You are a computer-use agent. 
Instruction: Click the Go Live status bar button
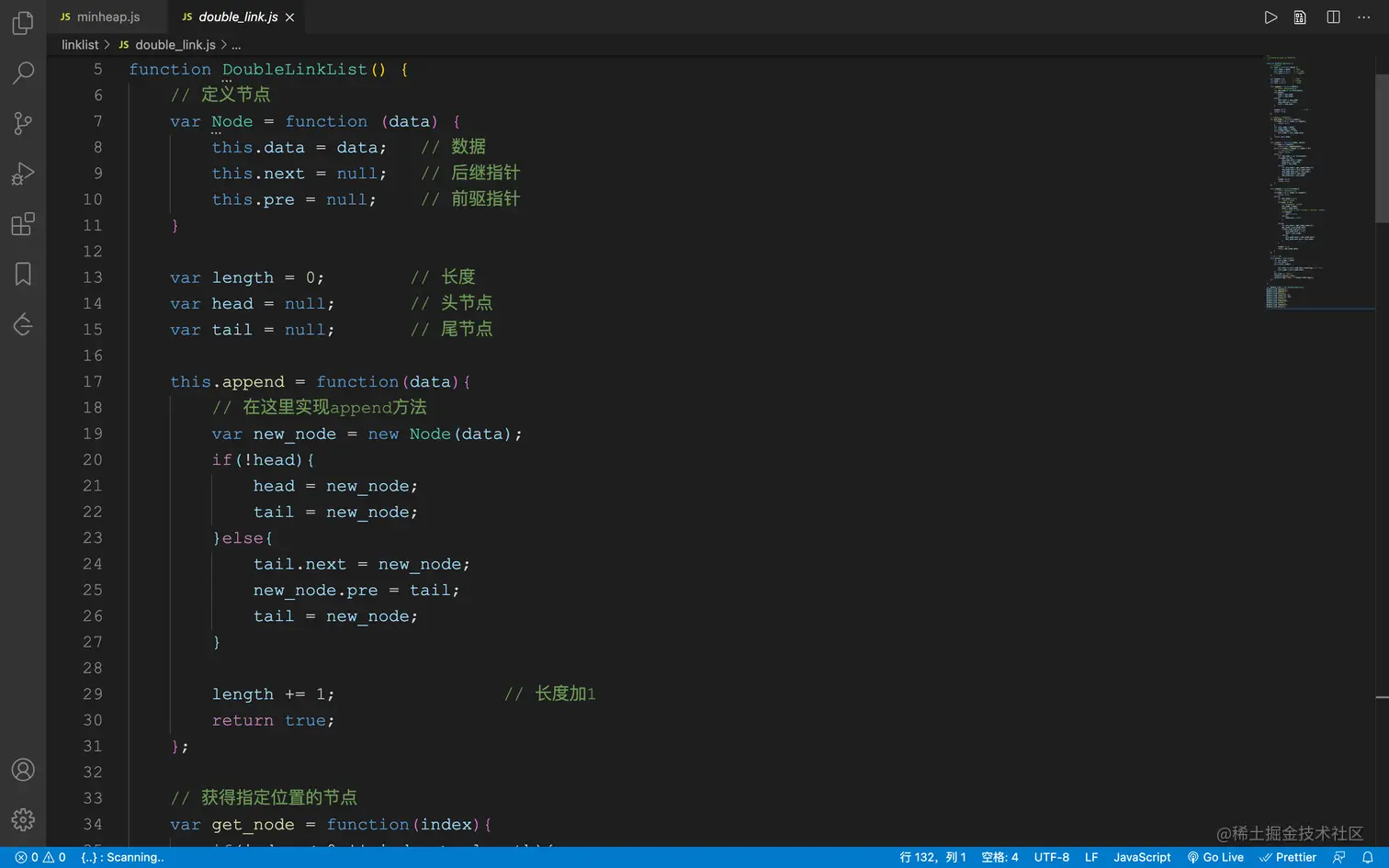pyautogui.click(x=1215, y=857)
